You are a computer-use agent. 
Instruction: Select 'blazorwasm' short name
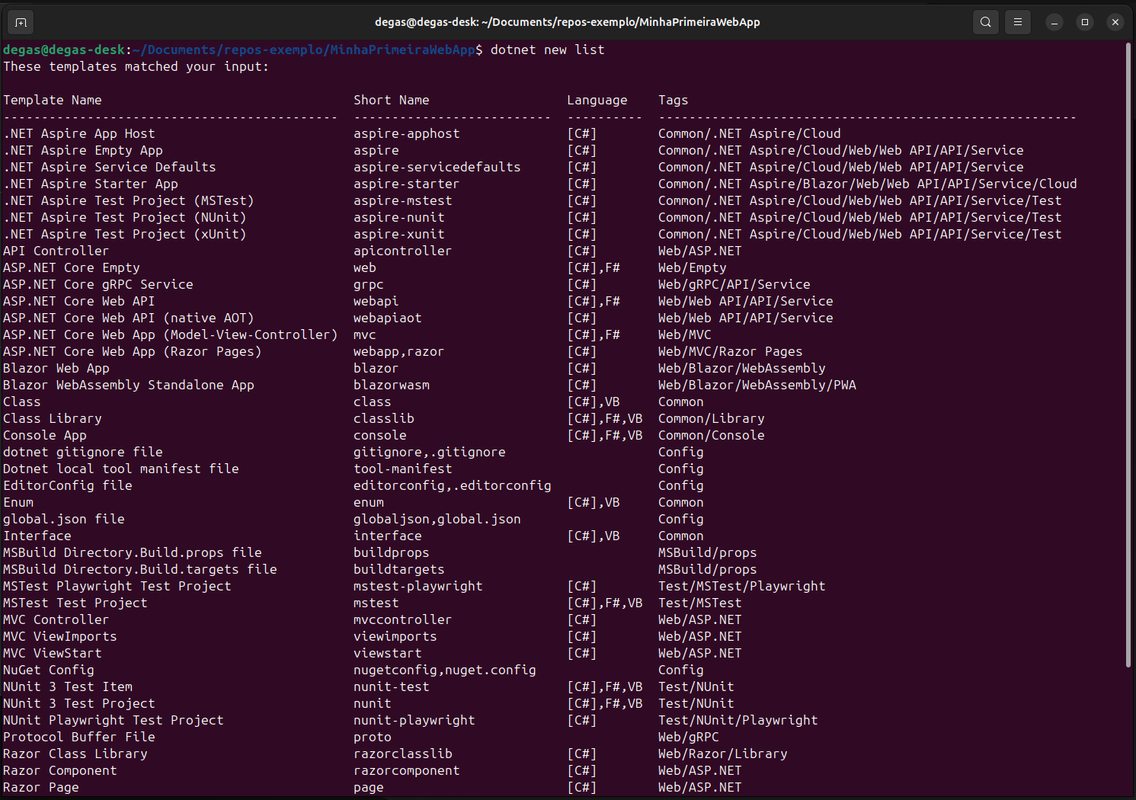click(391, 385)
